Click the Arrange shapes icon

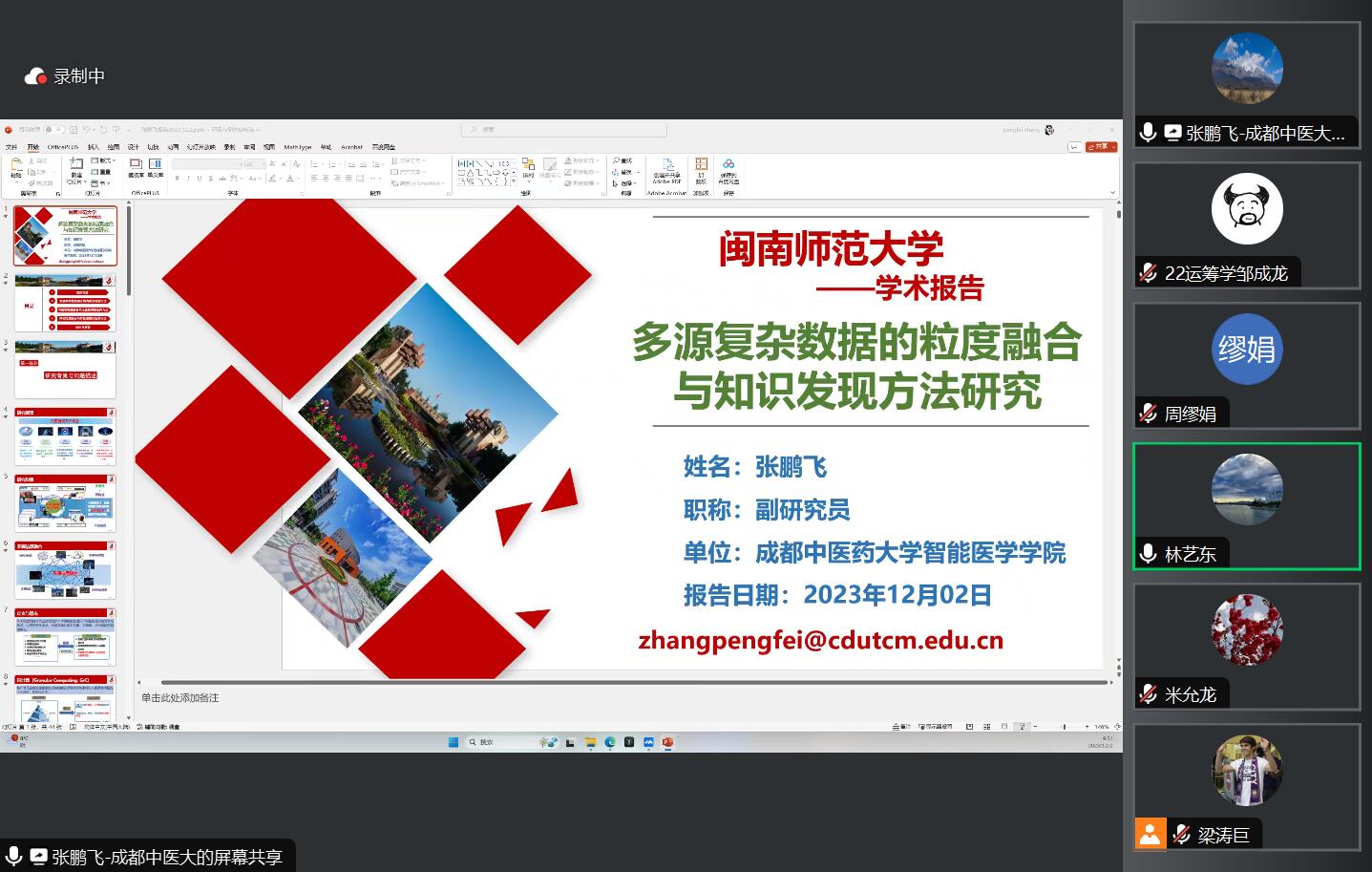[x=528, y=168]
